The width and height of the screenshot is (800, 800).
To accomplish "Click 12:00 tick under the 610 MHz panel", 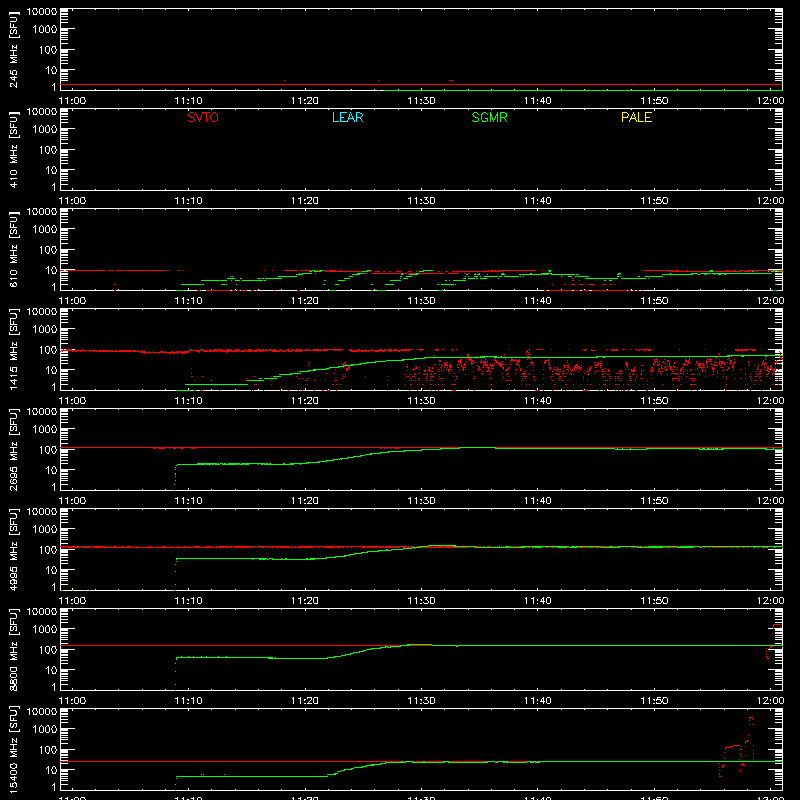I will click(770, 301).
